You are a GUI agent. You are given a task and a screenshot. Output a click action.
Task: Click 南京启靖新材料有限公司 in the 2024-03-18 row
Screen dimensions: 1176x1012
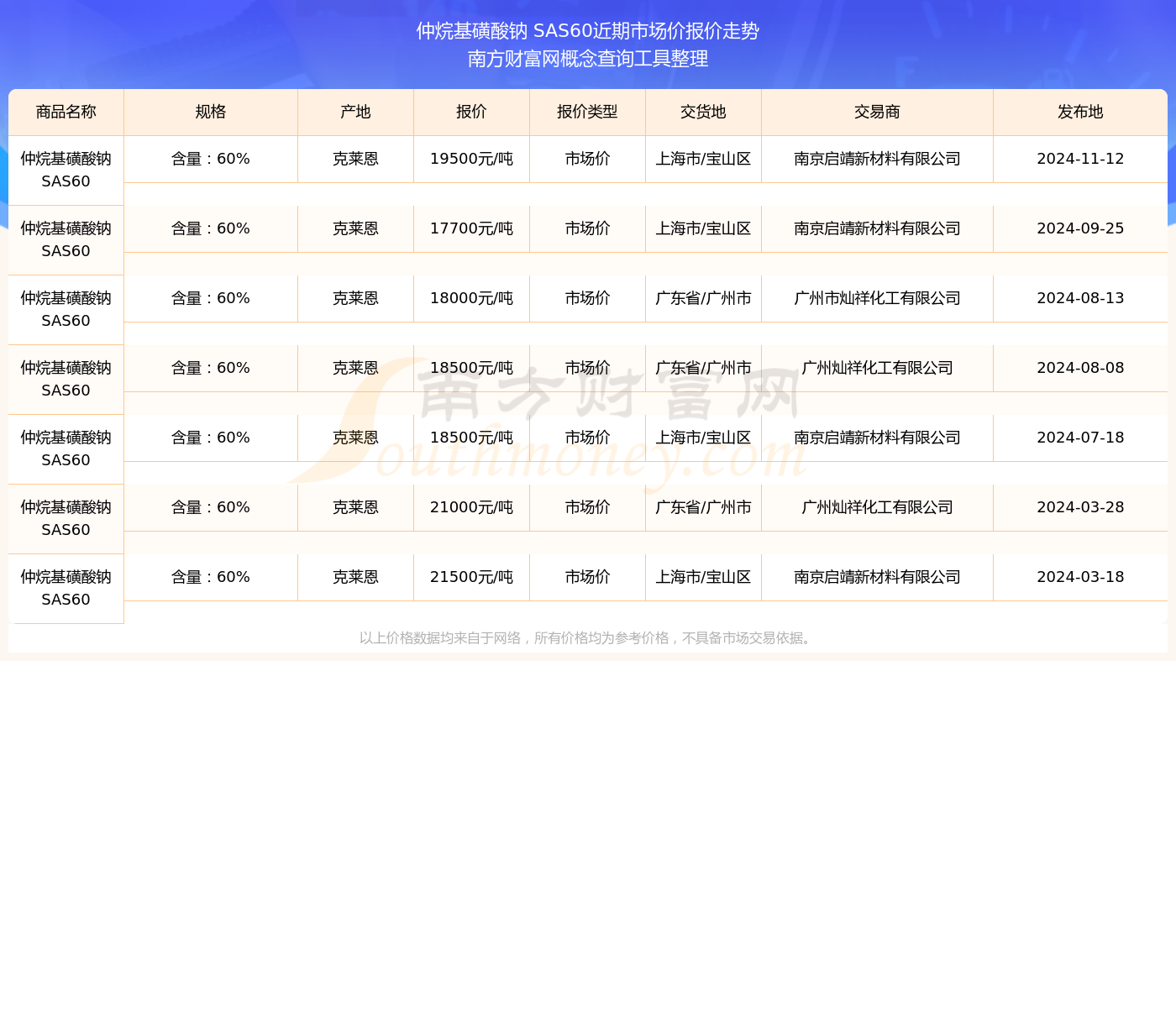(x=878, y=578)
